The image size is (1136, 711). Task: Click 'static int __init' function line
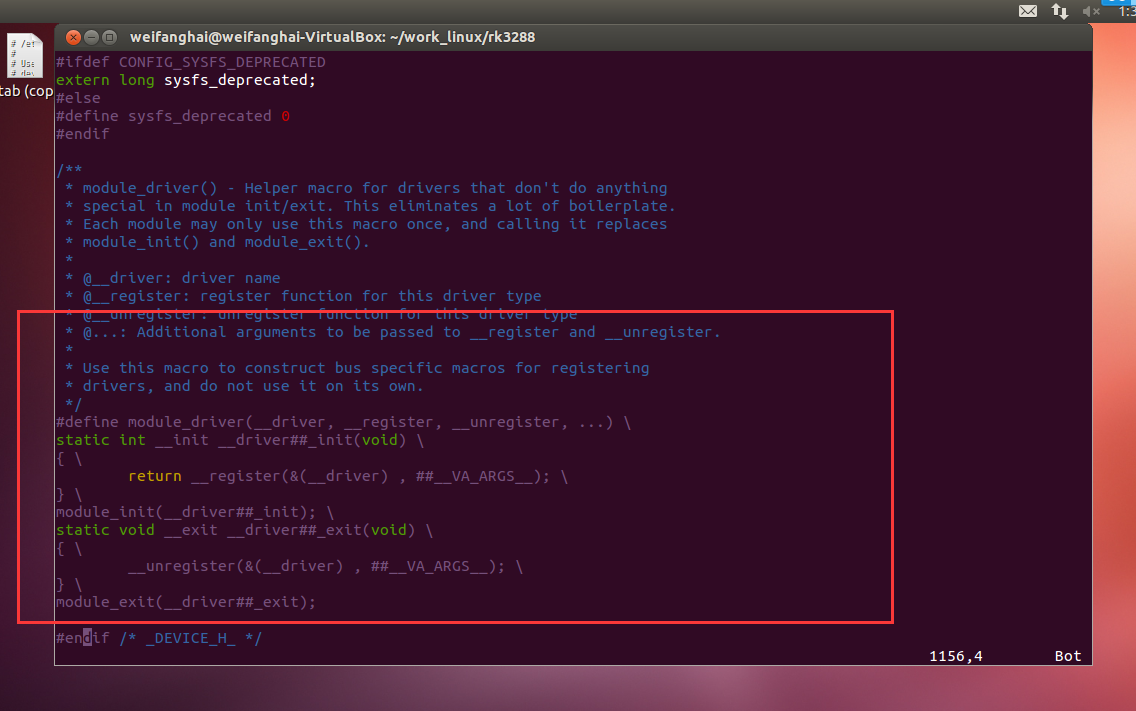click(x=240, y=440)
